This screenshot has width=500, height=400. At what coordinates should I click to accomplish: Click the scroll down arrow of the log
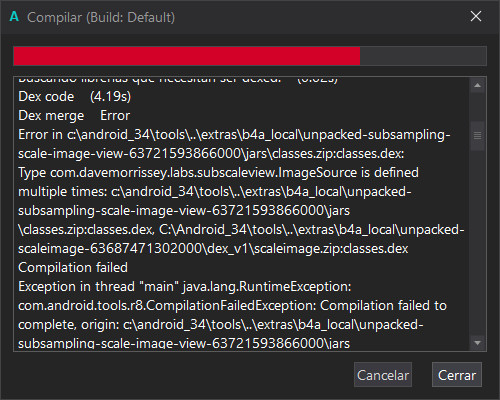pos(477,343)
